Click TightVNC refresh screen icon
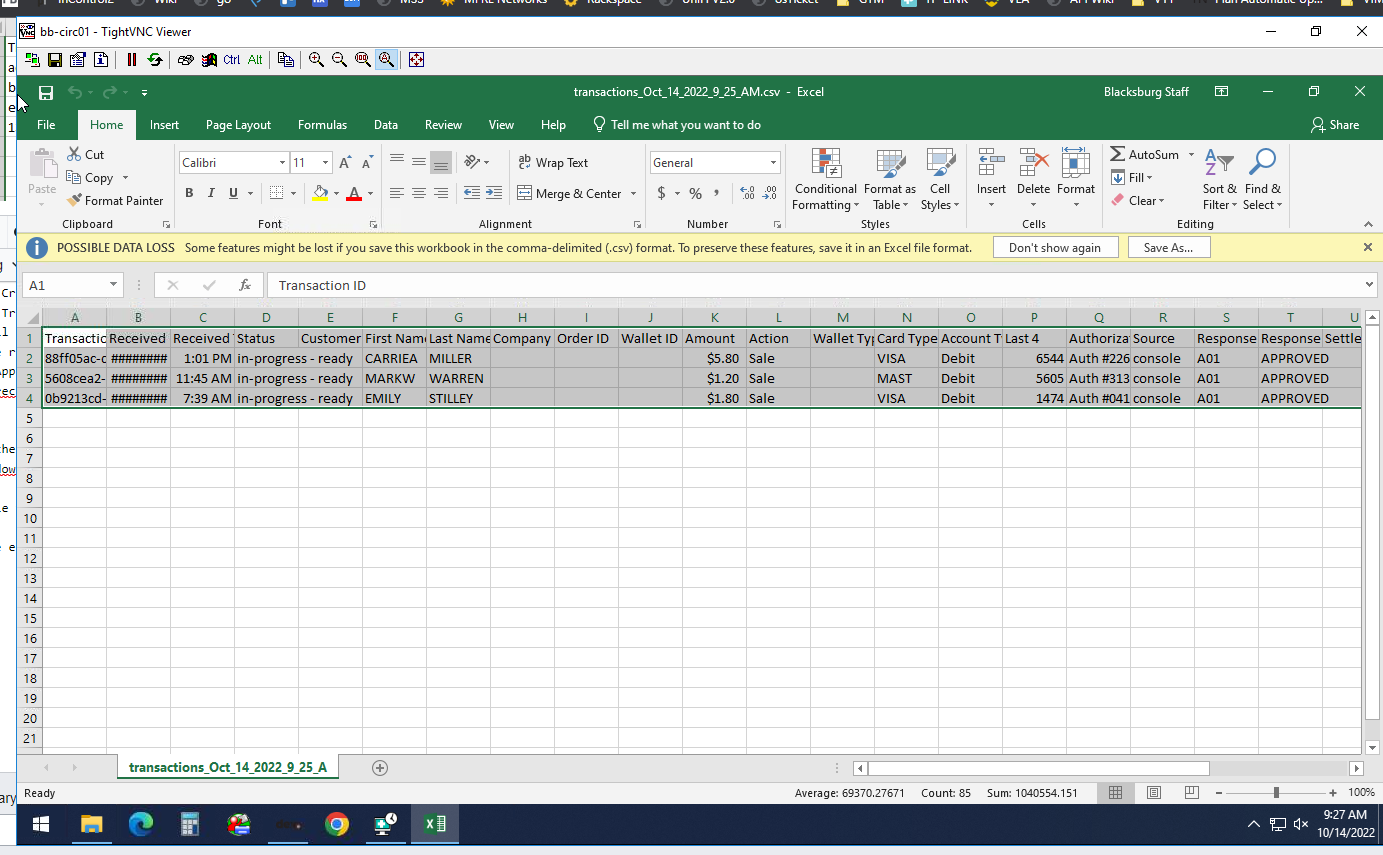The width and height of the screenshot is (1383, 855). (154, 60)
